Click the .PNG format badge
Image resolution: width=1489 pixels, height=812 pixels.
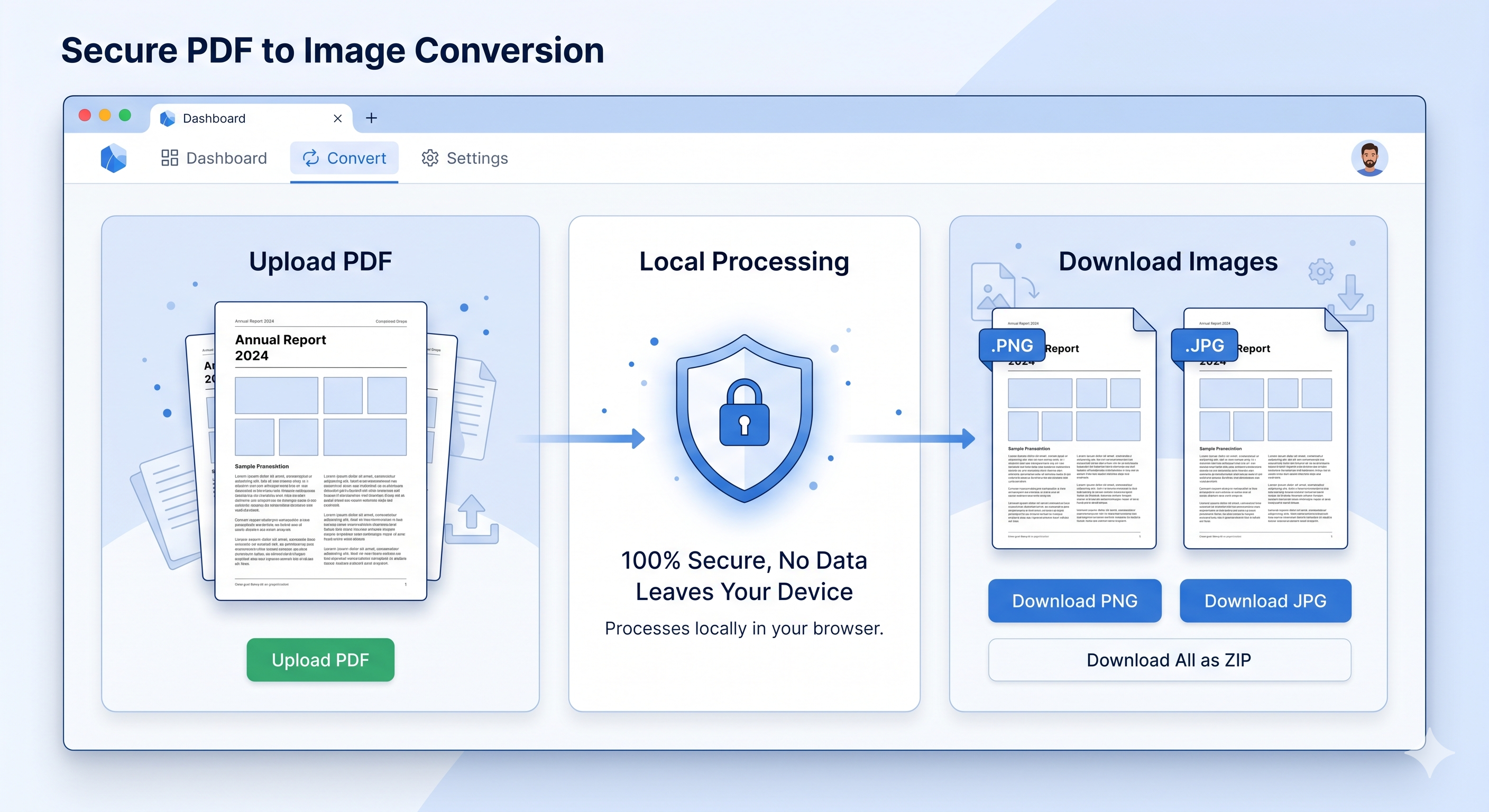pos(1012,345)
